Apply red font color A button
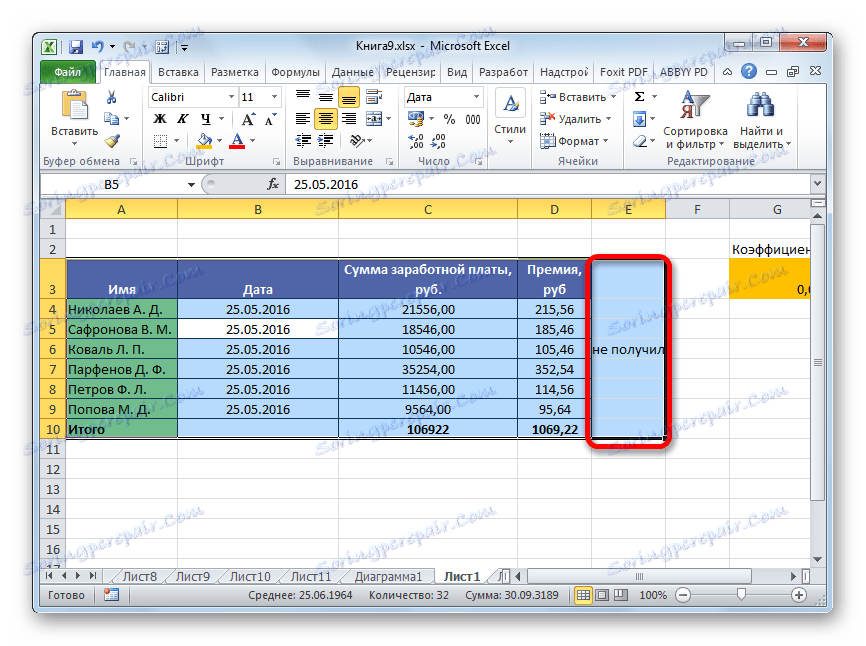Screen dimensions: 866x646 pyautogui.click(x=237, y=141)
